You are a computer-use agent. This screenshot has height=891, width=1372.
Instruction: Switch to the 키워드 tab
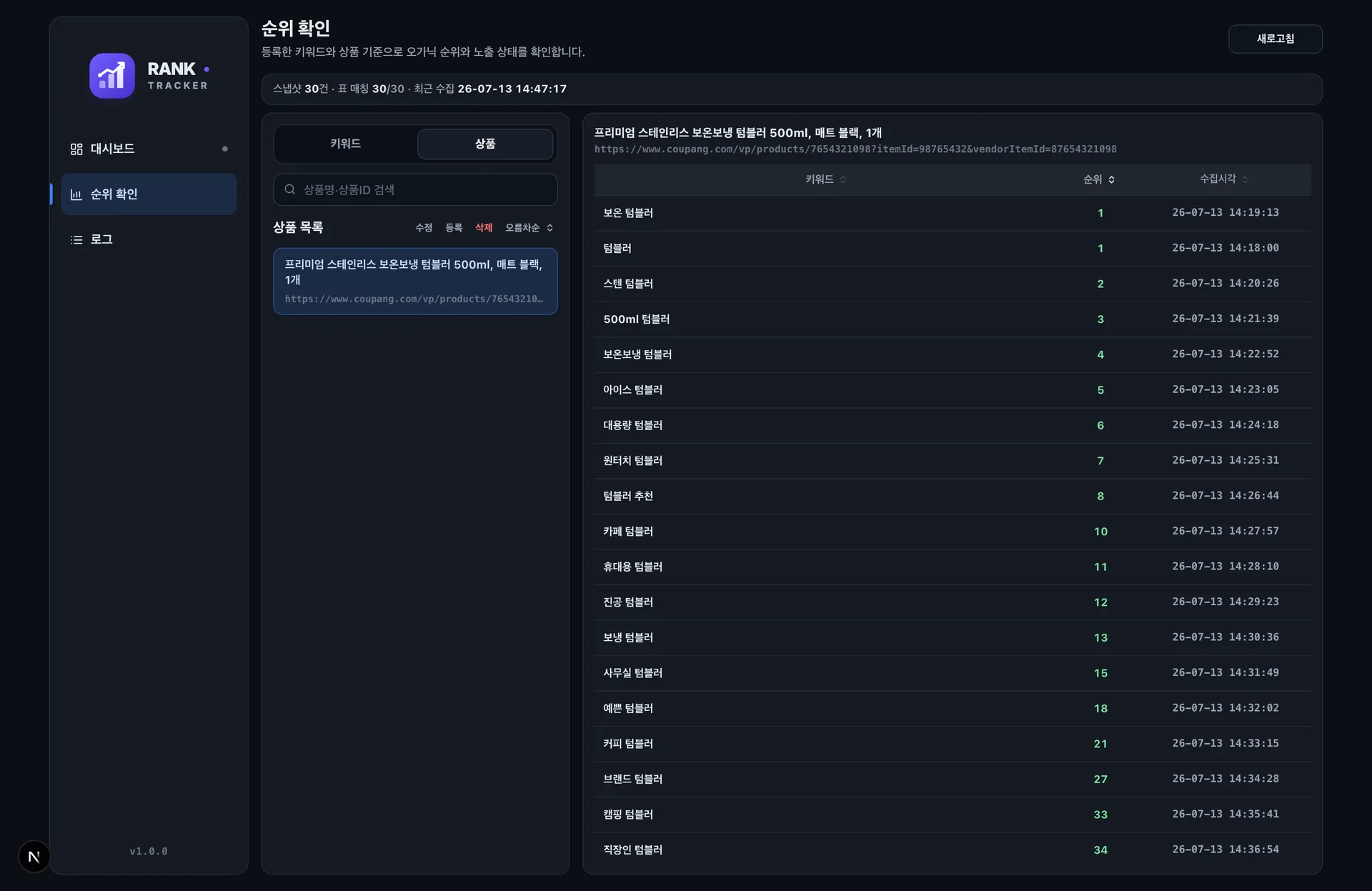(346, 144)
